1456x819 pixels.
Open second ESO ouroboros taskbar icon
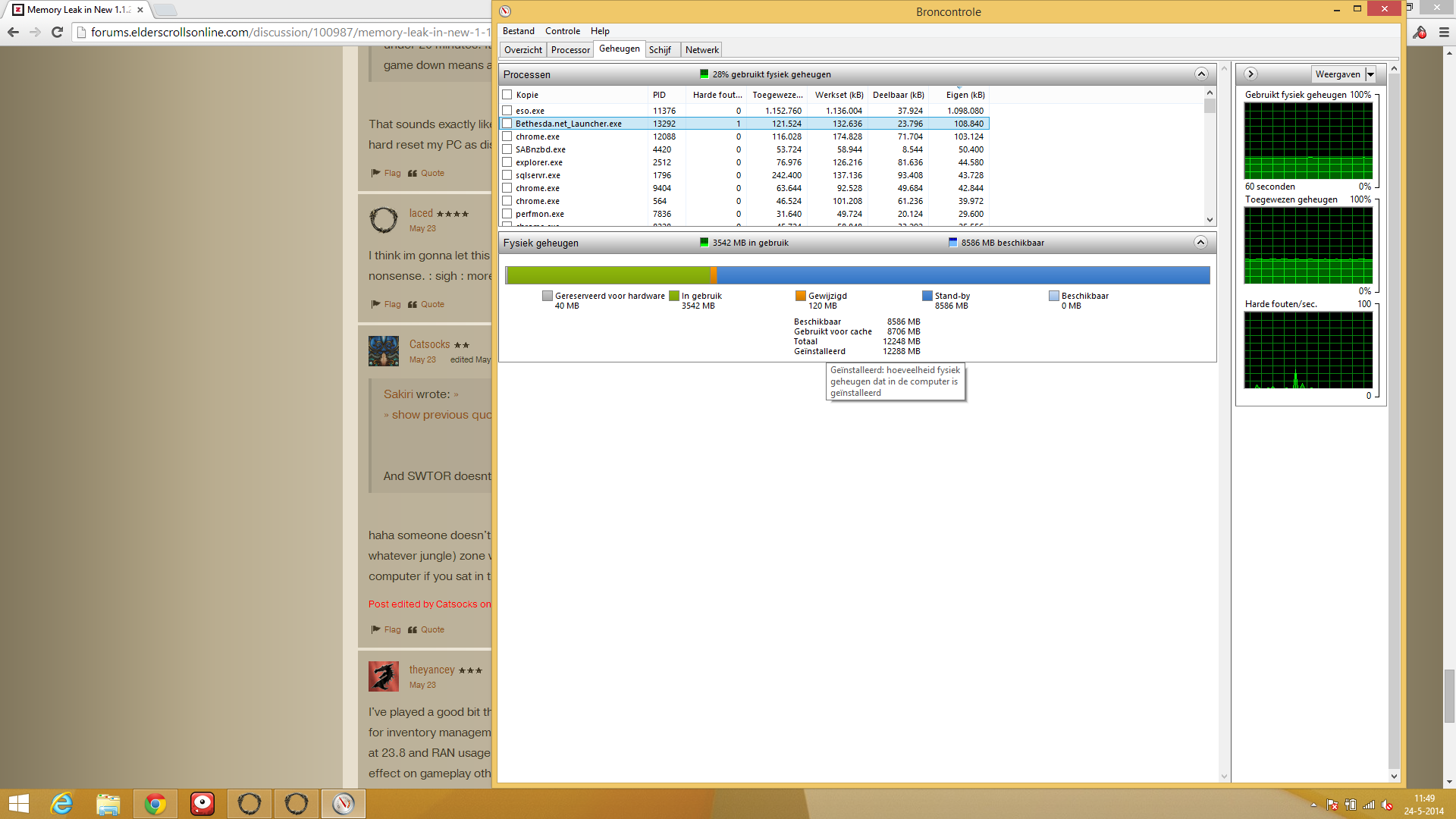pyautogui.click(x=297, y=804)
